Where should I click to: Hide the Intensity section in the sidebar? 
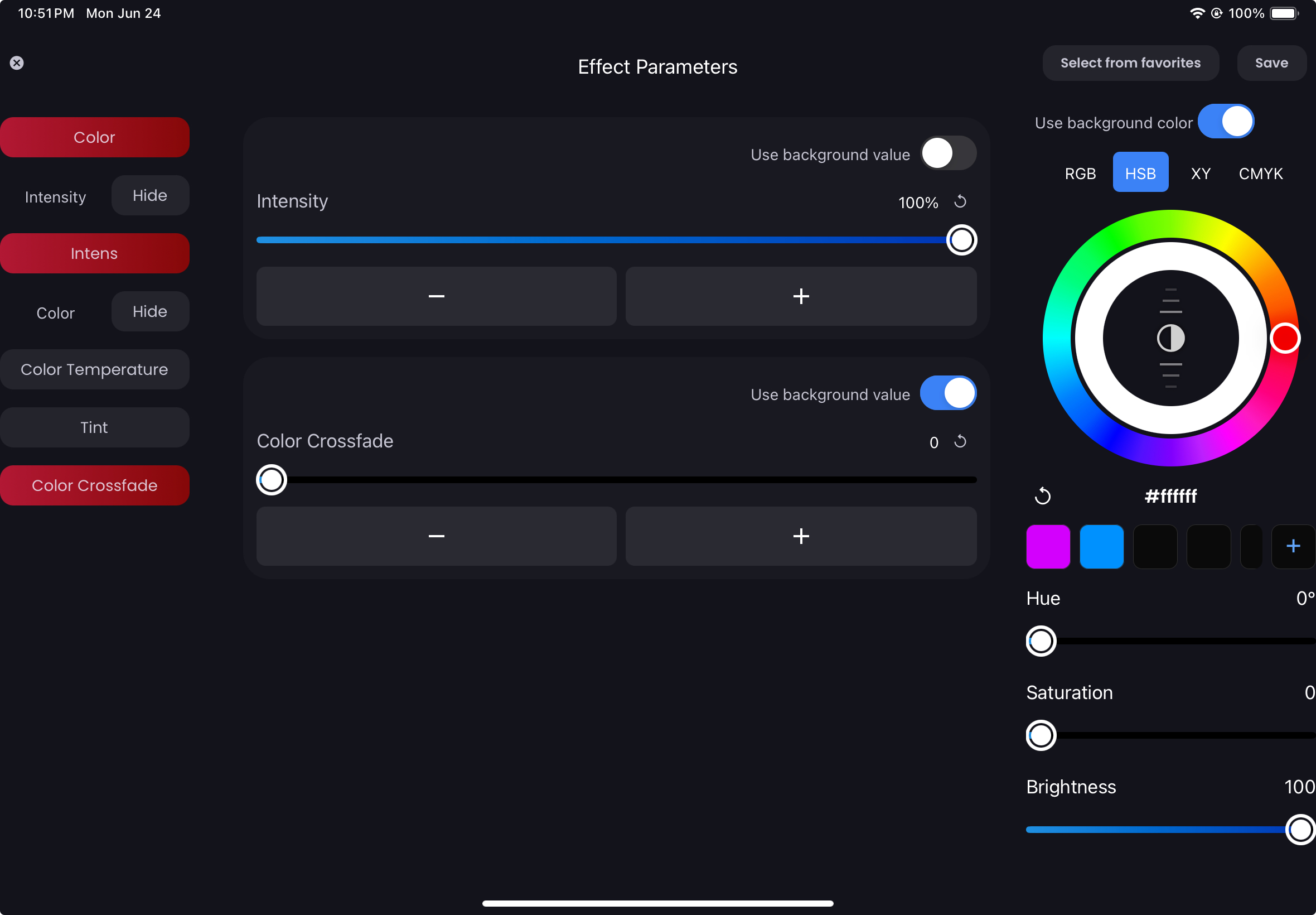(150, 195)
